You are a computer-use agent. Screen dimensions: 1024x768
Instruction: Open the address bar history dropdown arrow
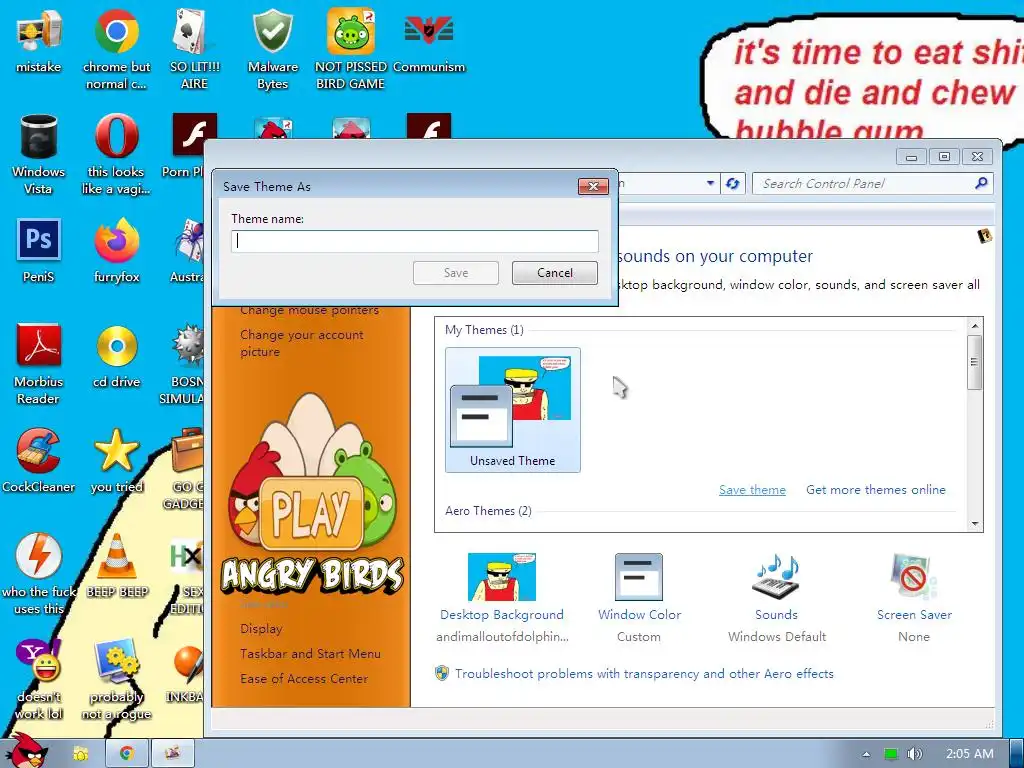[710, 184]
